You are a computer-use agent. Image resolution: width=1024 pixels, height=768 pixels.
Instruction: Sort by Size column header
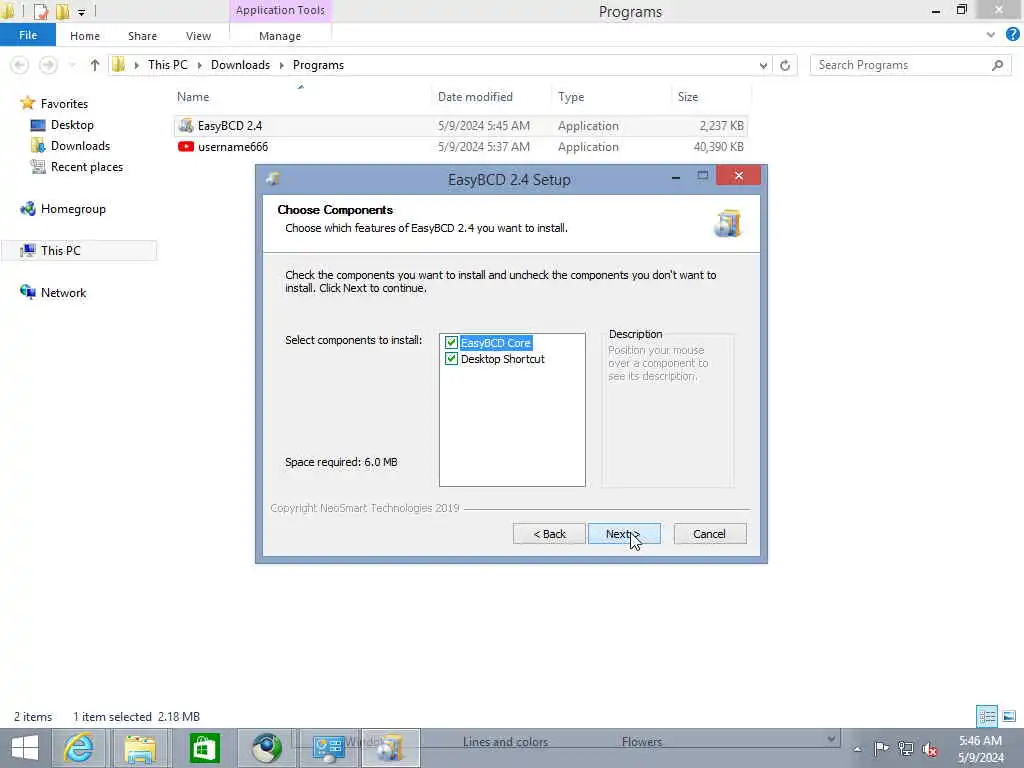click(688, 97)
